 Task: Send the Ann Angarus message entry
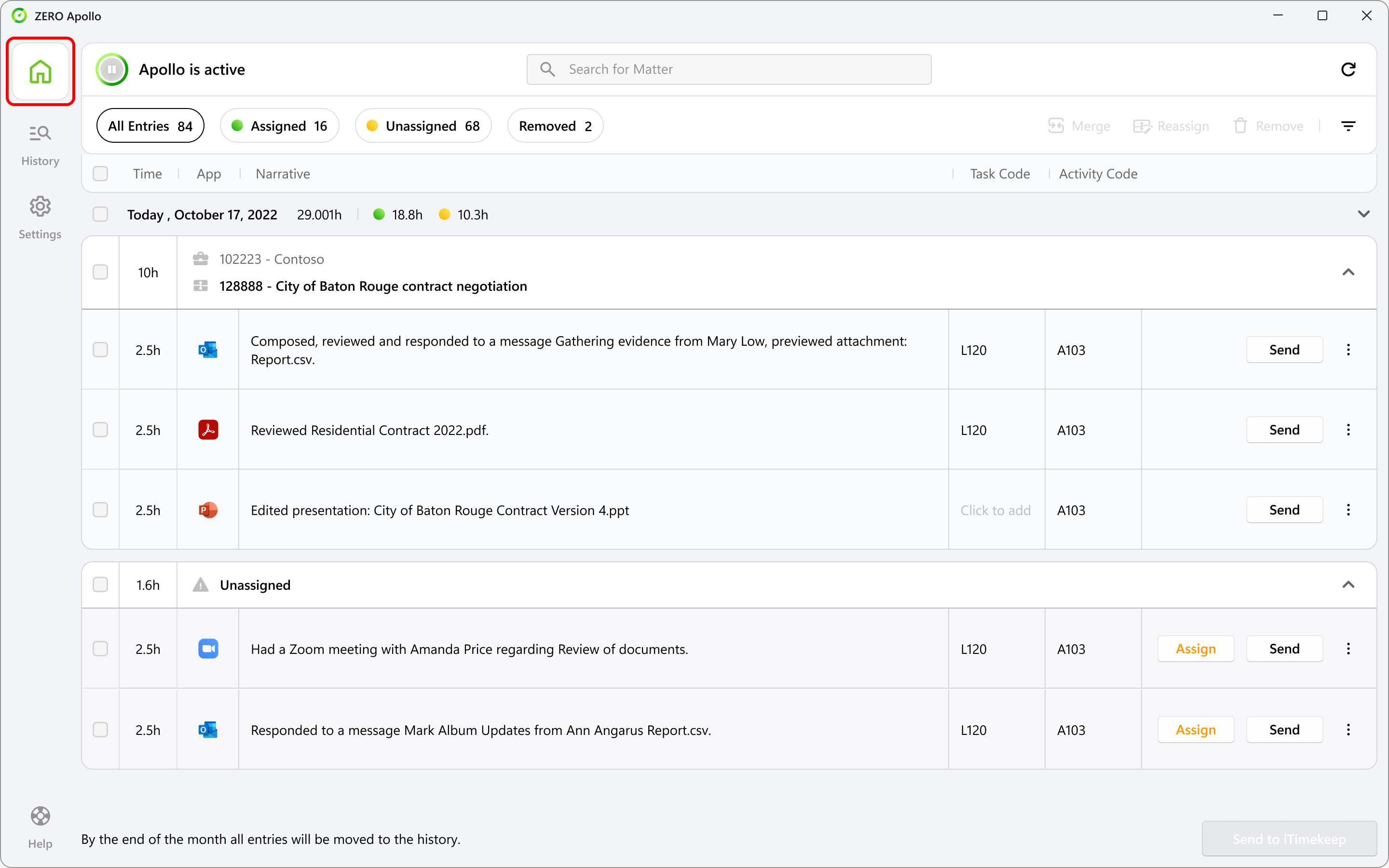(x=1284, y=730)
